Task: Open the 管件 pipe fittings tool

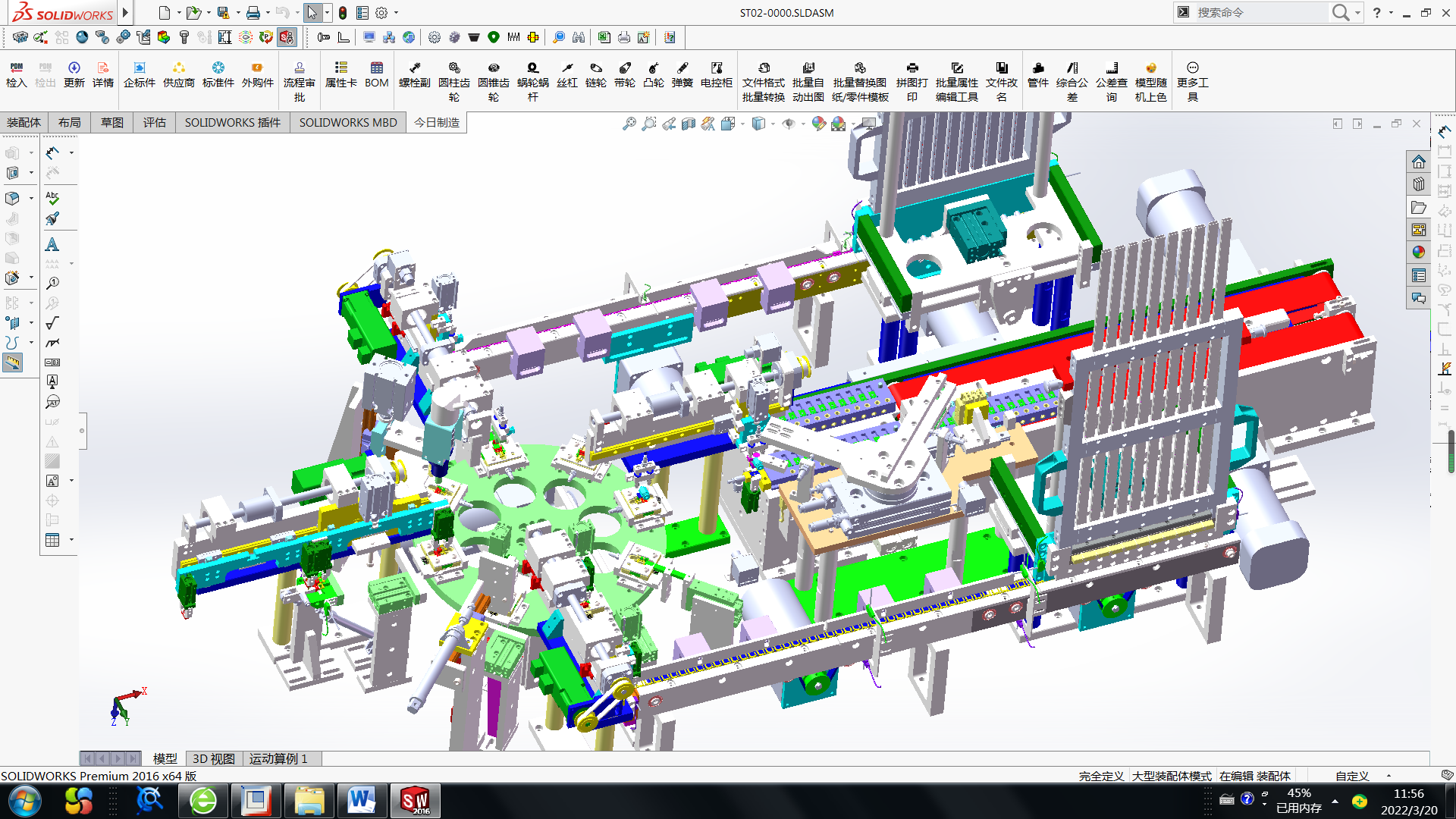Action: pos(1038,74)
